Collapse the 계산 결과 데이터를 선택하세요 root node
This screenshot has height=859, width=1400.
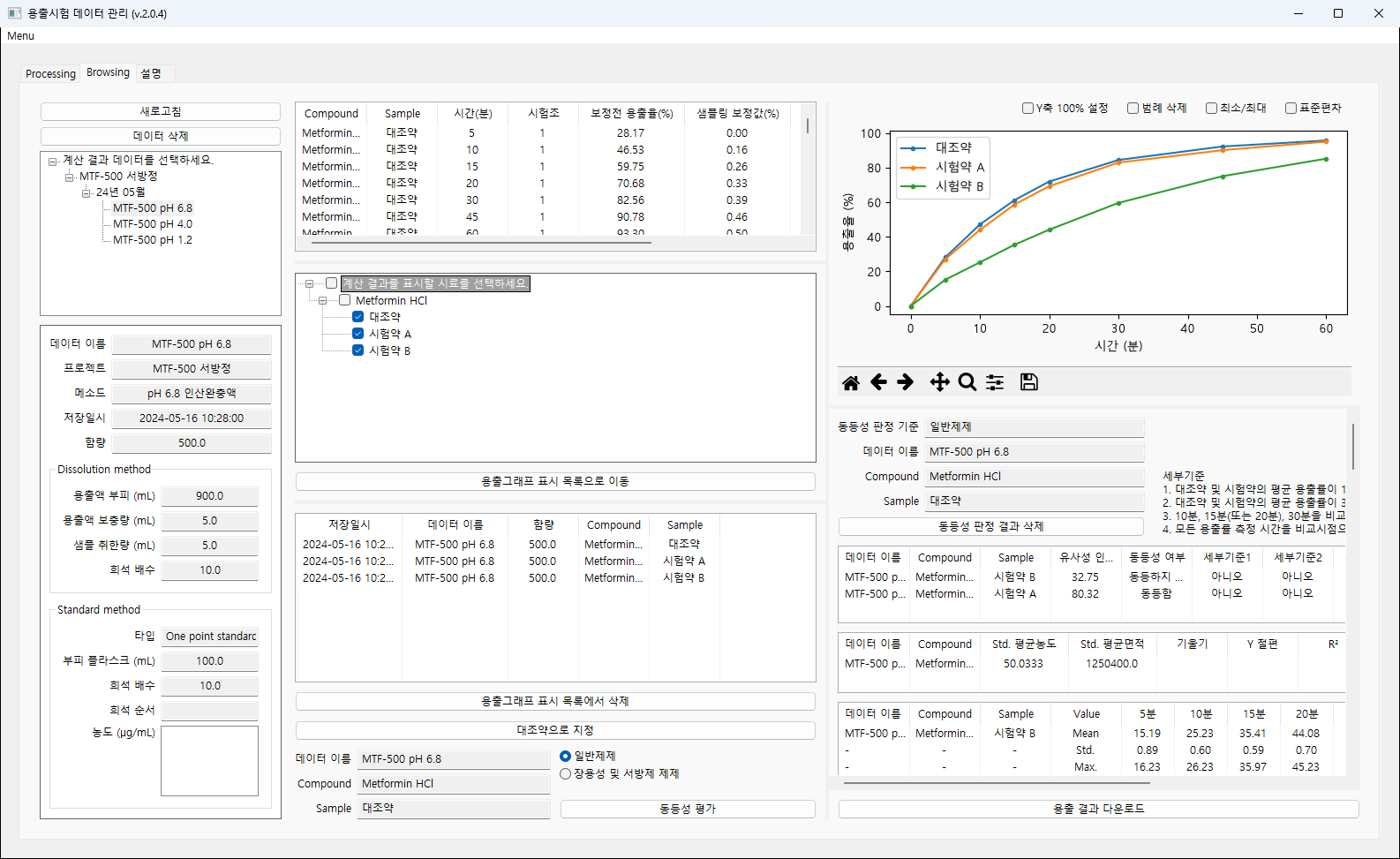[53, 161]
